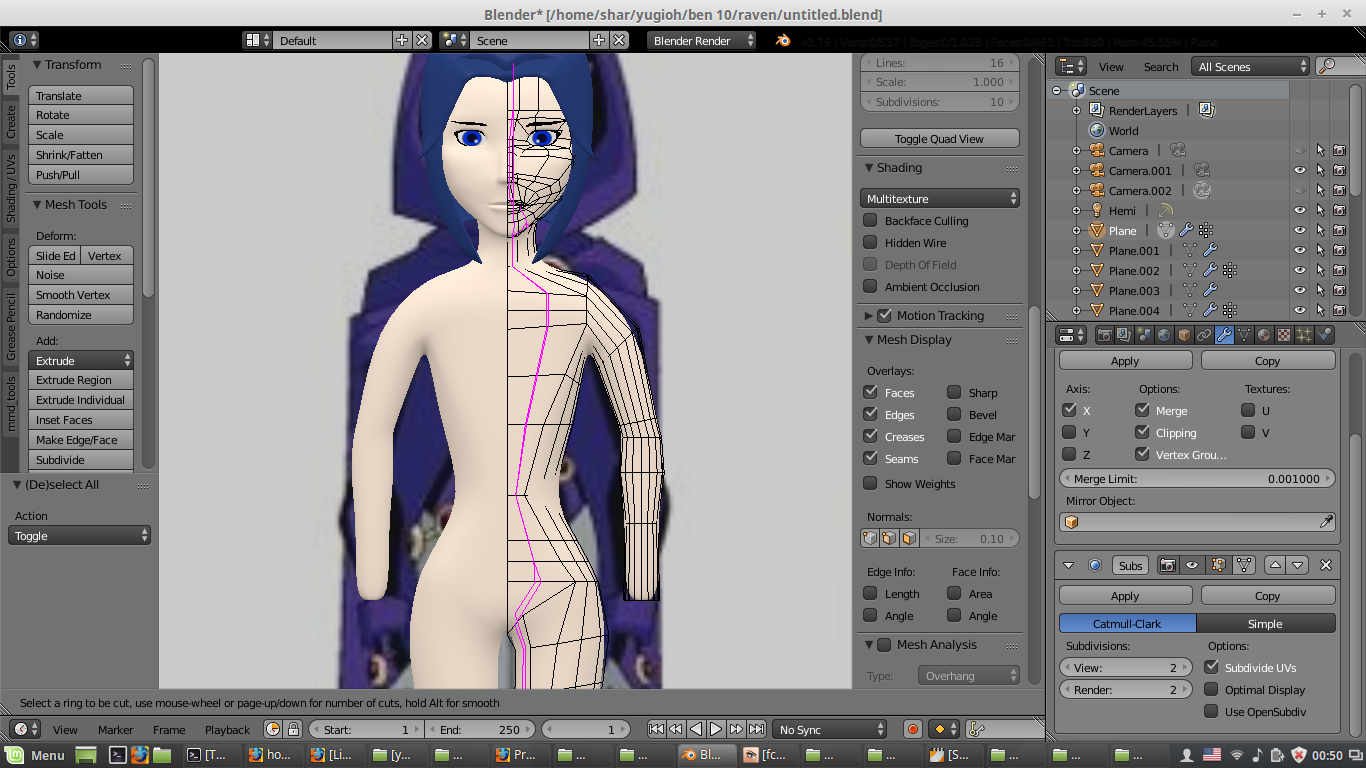Open All Scenes outliner filter dropdown
This screenshot has width=1366, height=768.
[x=1251, y=66]
